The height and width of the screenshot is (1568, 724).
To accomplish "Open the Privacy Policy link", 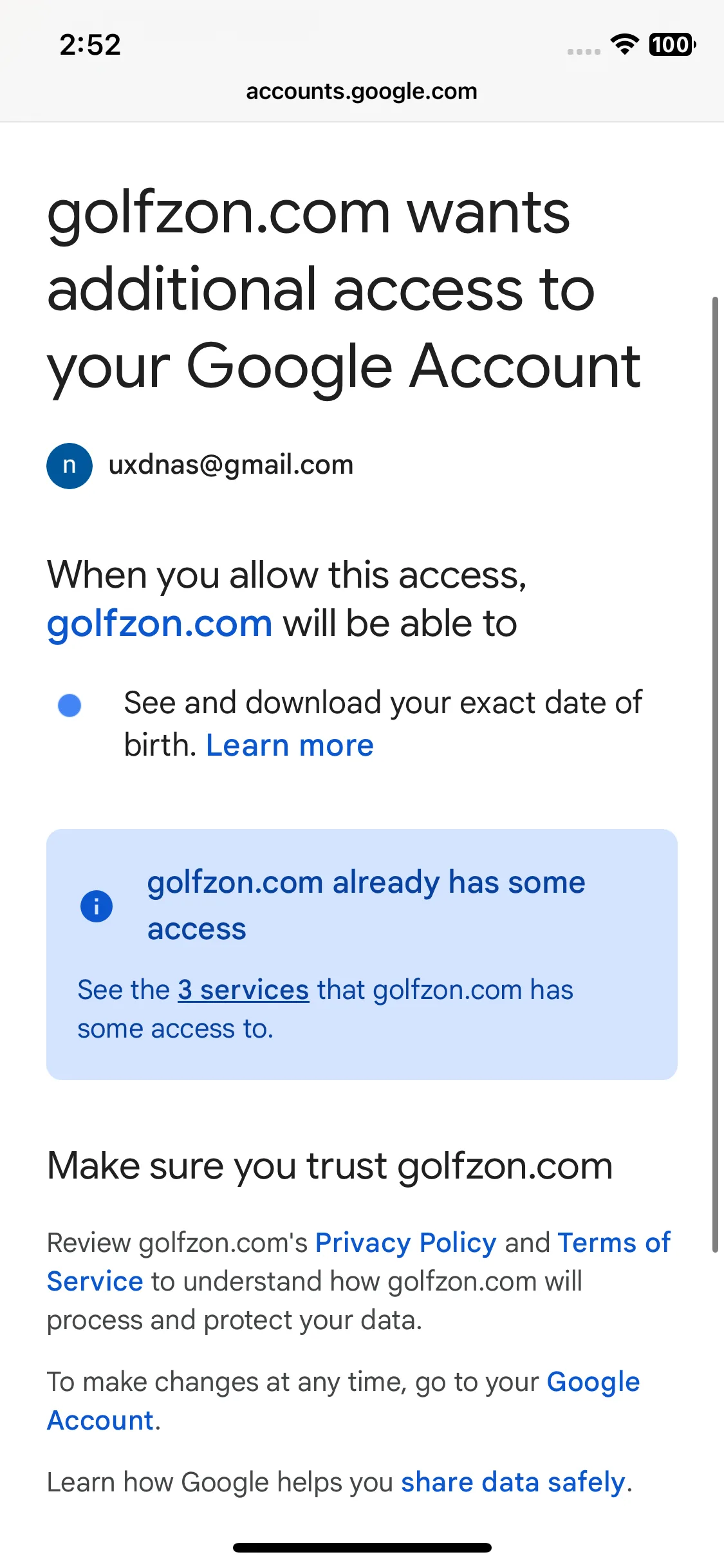I will click(x=405, y=1243).
